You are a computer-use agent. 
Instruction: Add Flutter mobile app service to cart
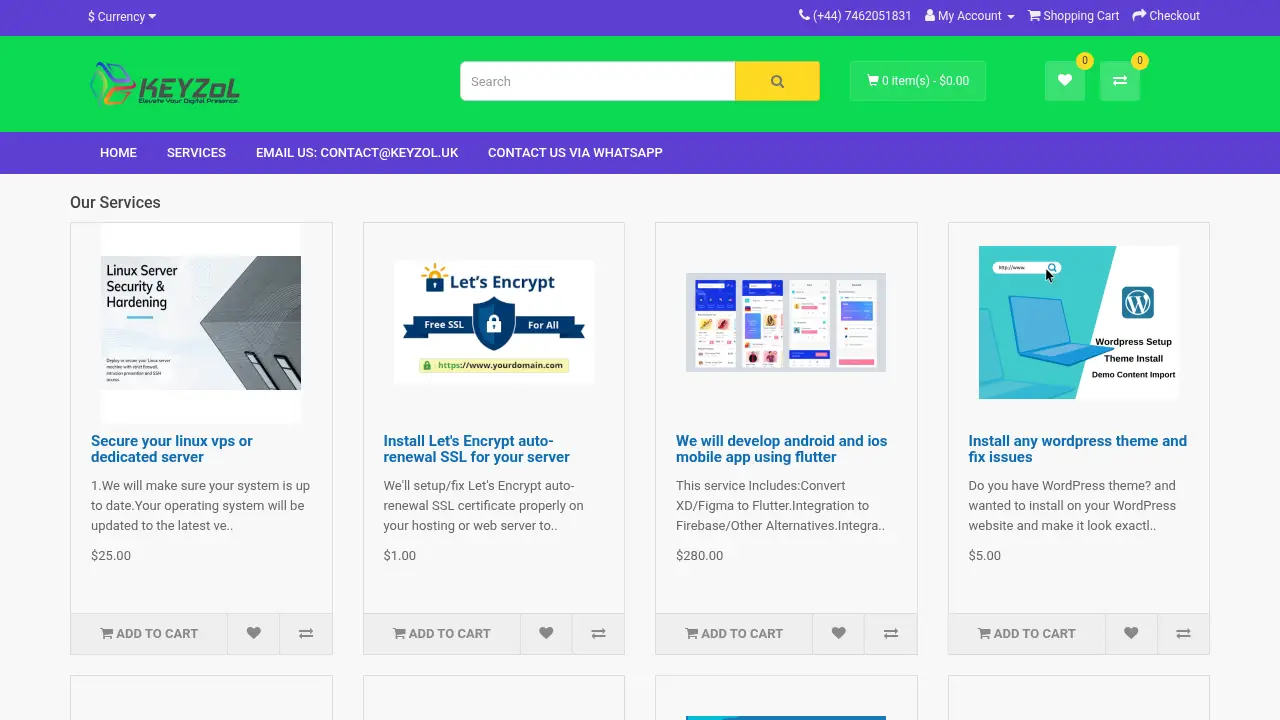tap(734, 633)
